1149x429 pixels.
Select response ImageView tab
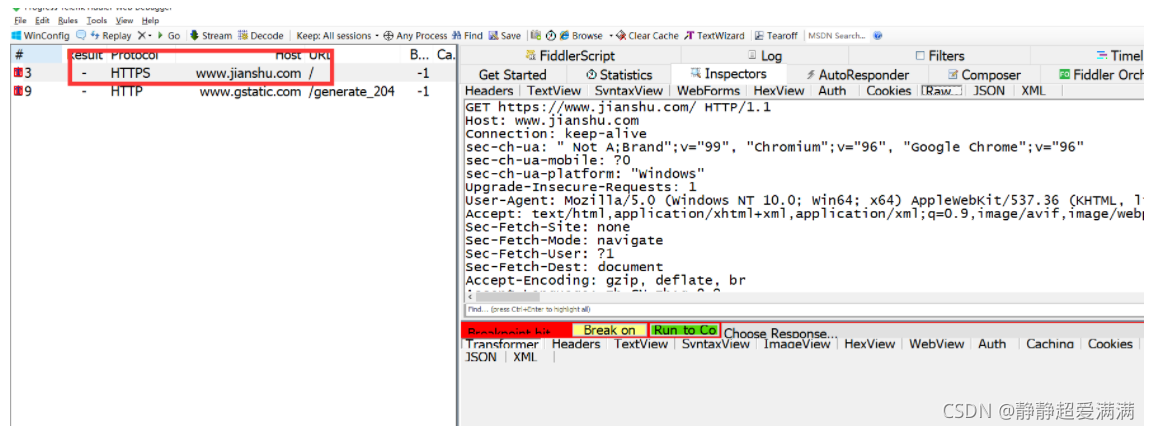tap(797, 344)
